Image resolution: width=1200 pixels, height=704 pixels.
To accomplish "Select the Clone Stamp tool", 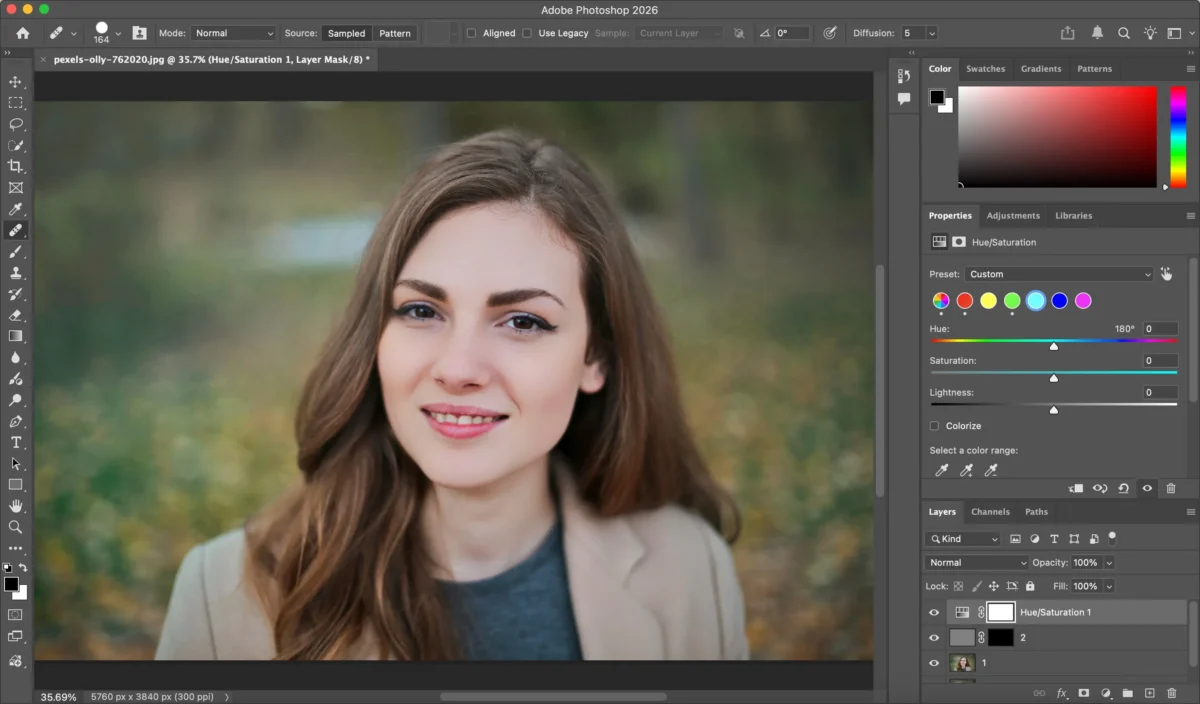I will coord(16,273).
